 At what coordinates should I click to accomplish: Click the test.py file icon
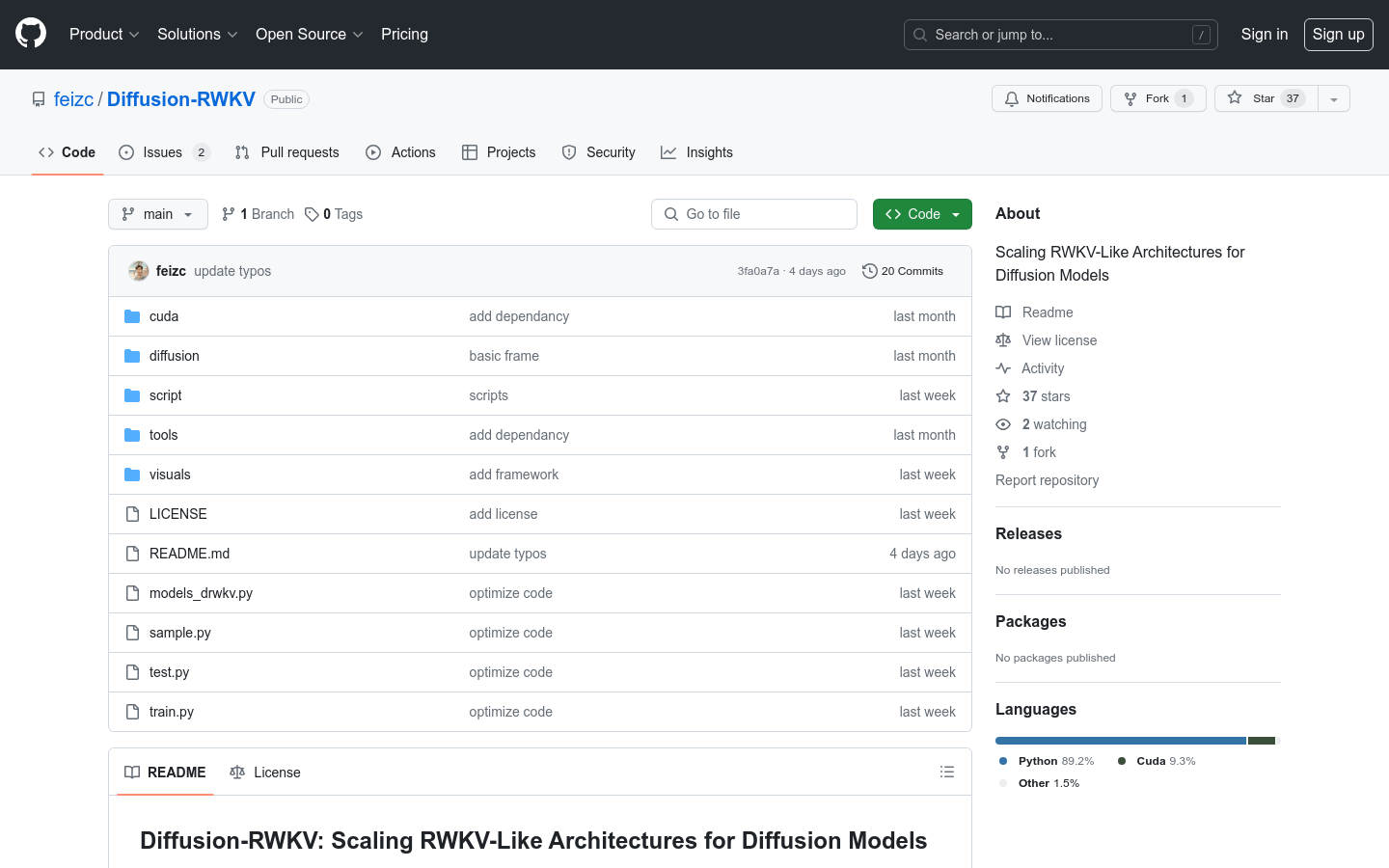[x=132, y=672]
